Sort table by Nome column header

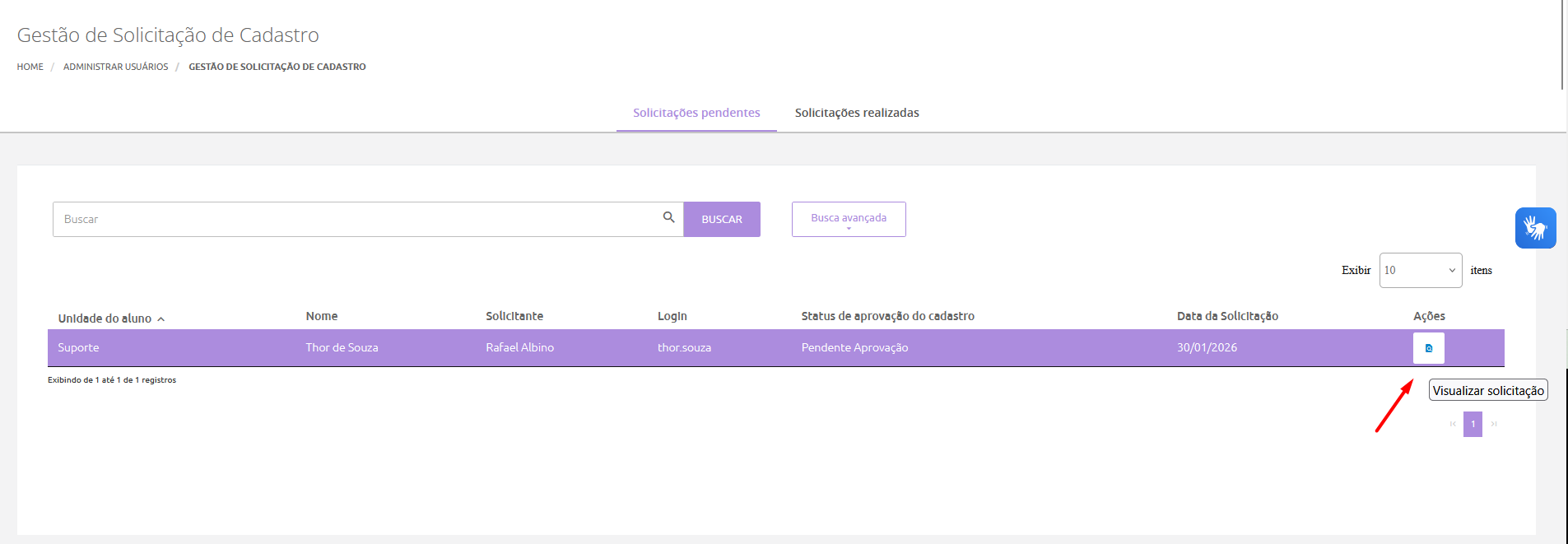(x=322, y=316)
